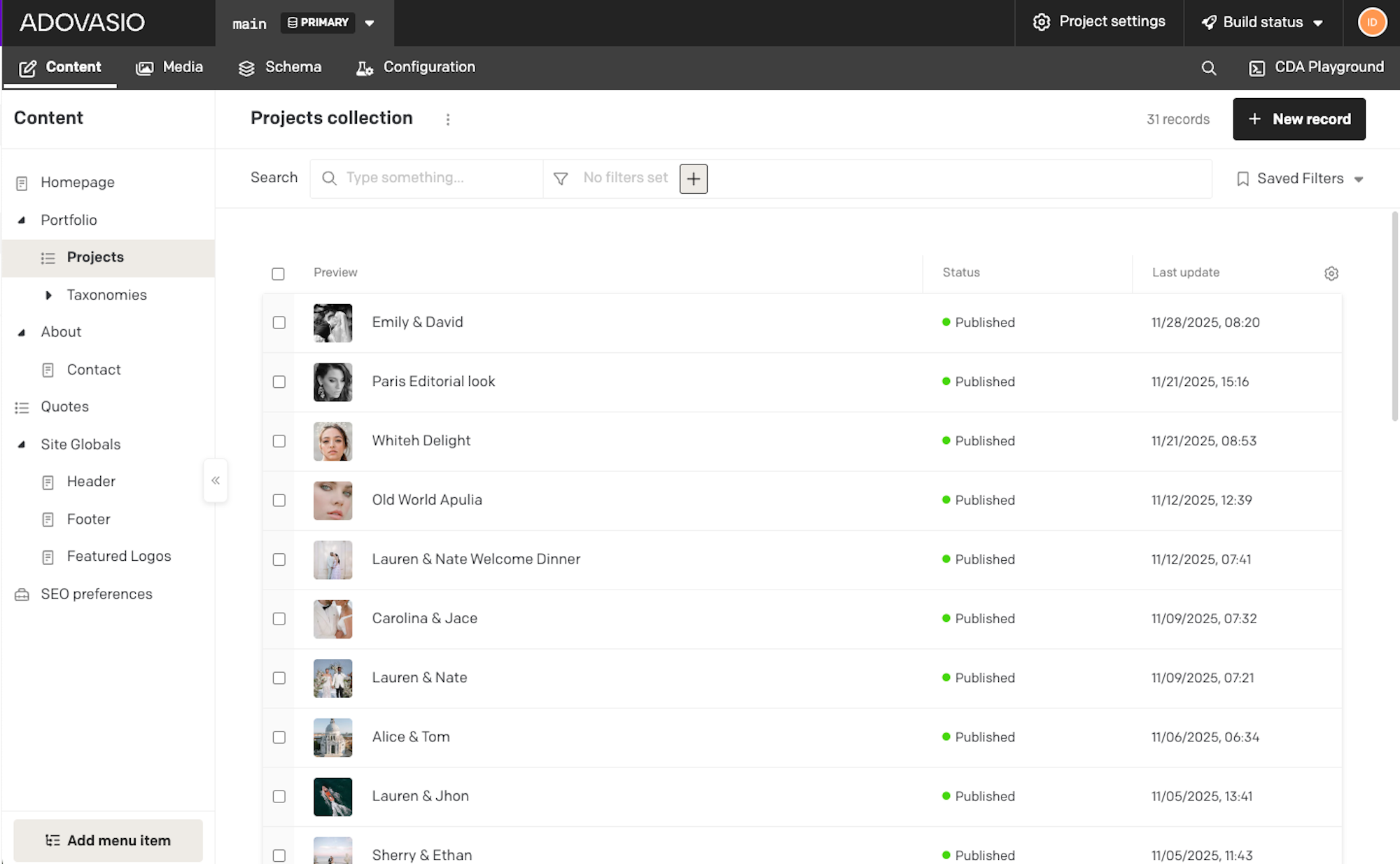Click the orange user avatar icon
The width and height of the screenshot is (1400, 864).
1371,22
